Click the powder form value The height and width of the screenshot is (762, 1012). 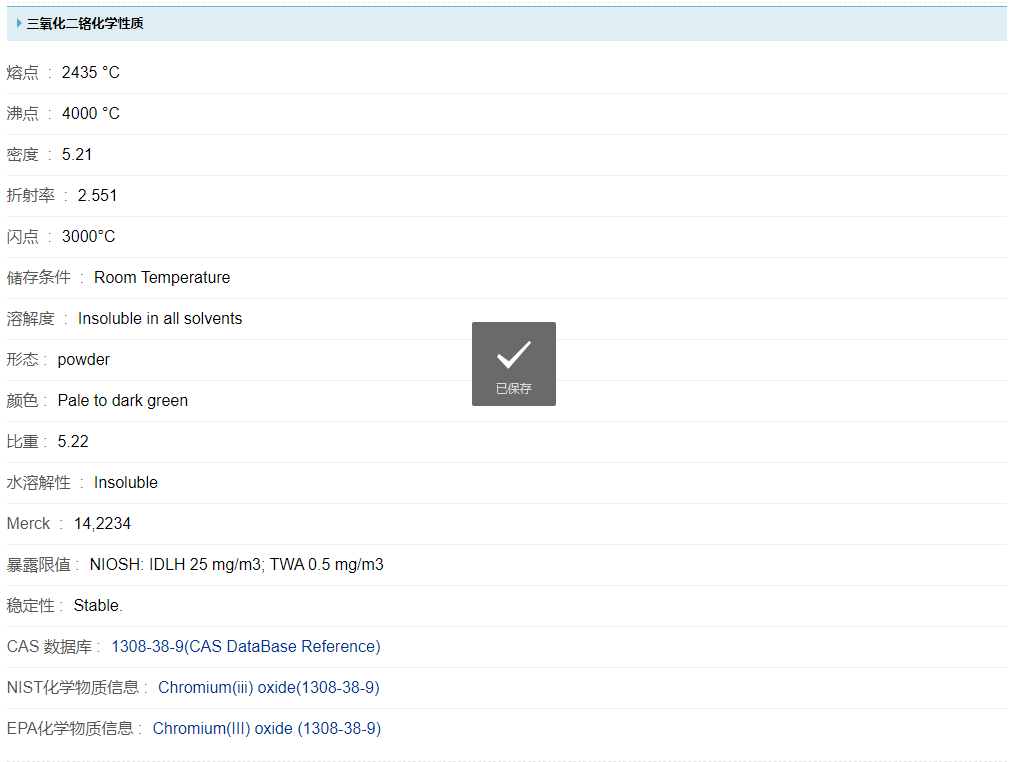pyautogui.click(x=83, y=360)
